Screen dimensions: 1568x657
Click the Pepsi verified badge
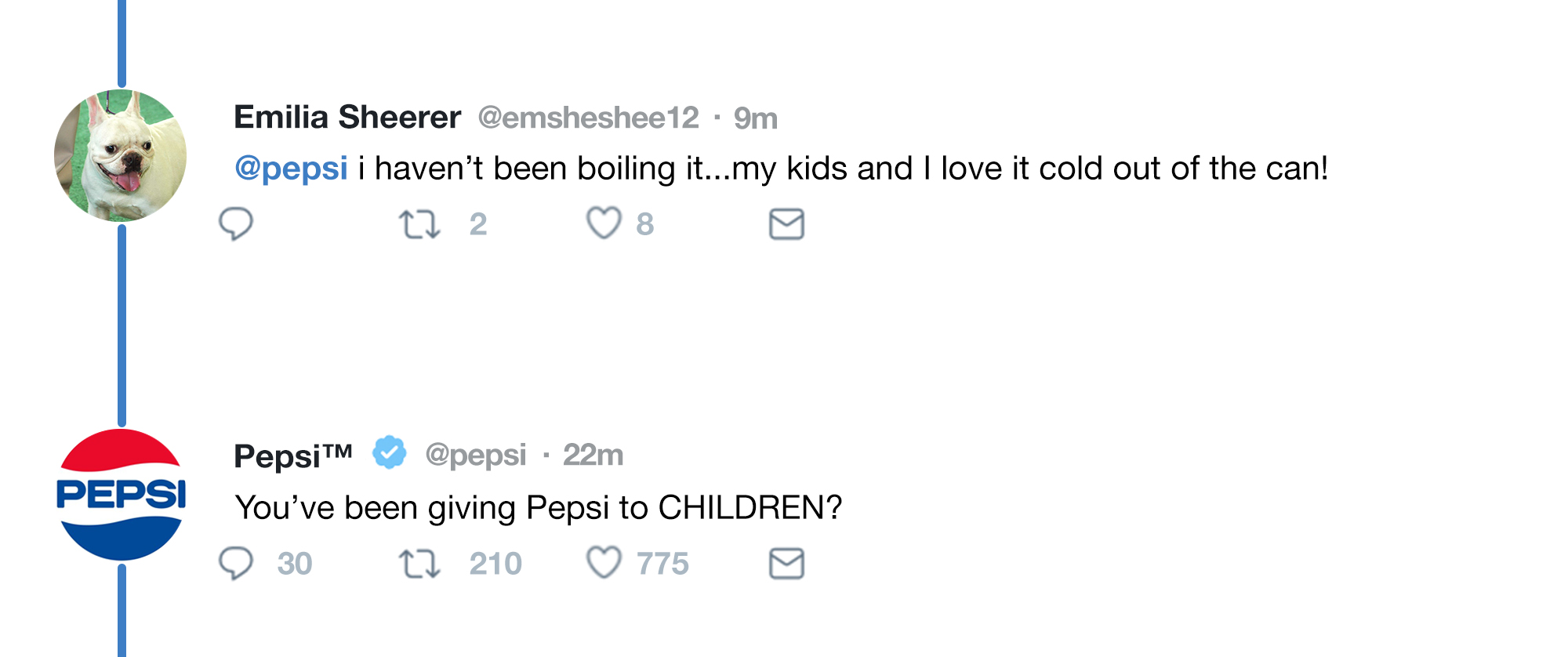389,453
